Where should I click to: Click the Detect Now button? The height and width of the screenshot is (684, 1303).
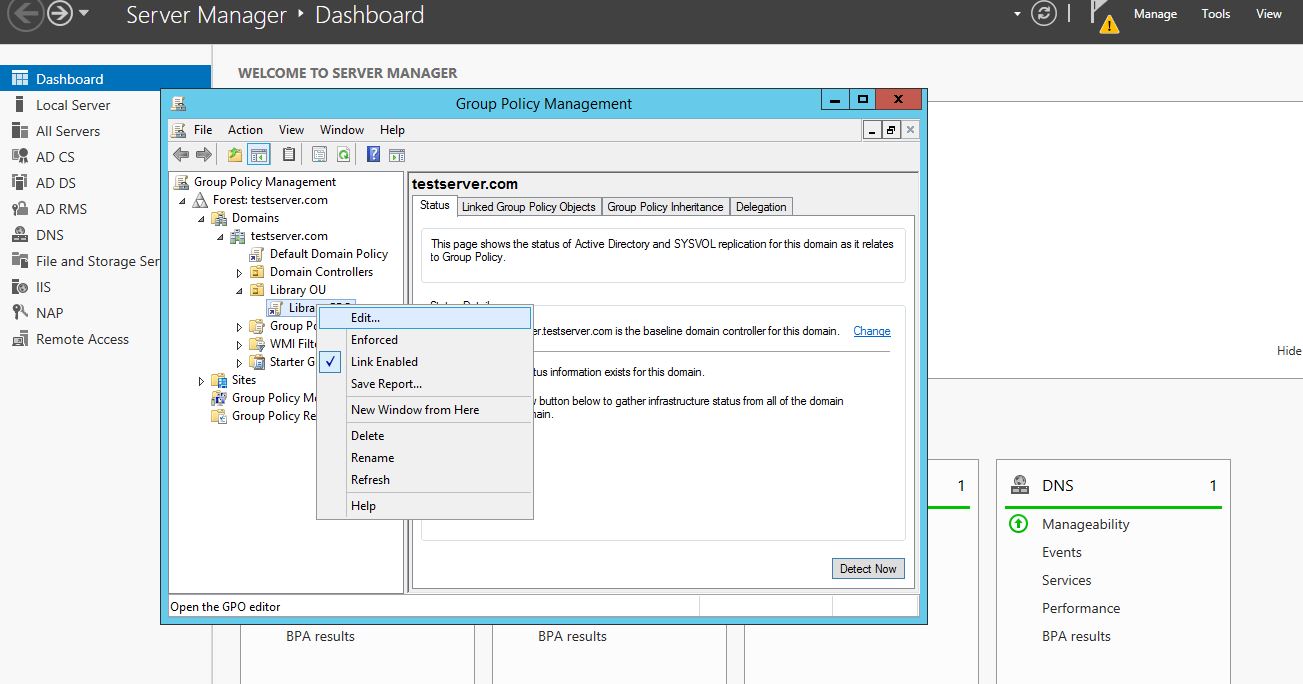click(x=867, y=569)
